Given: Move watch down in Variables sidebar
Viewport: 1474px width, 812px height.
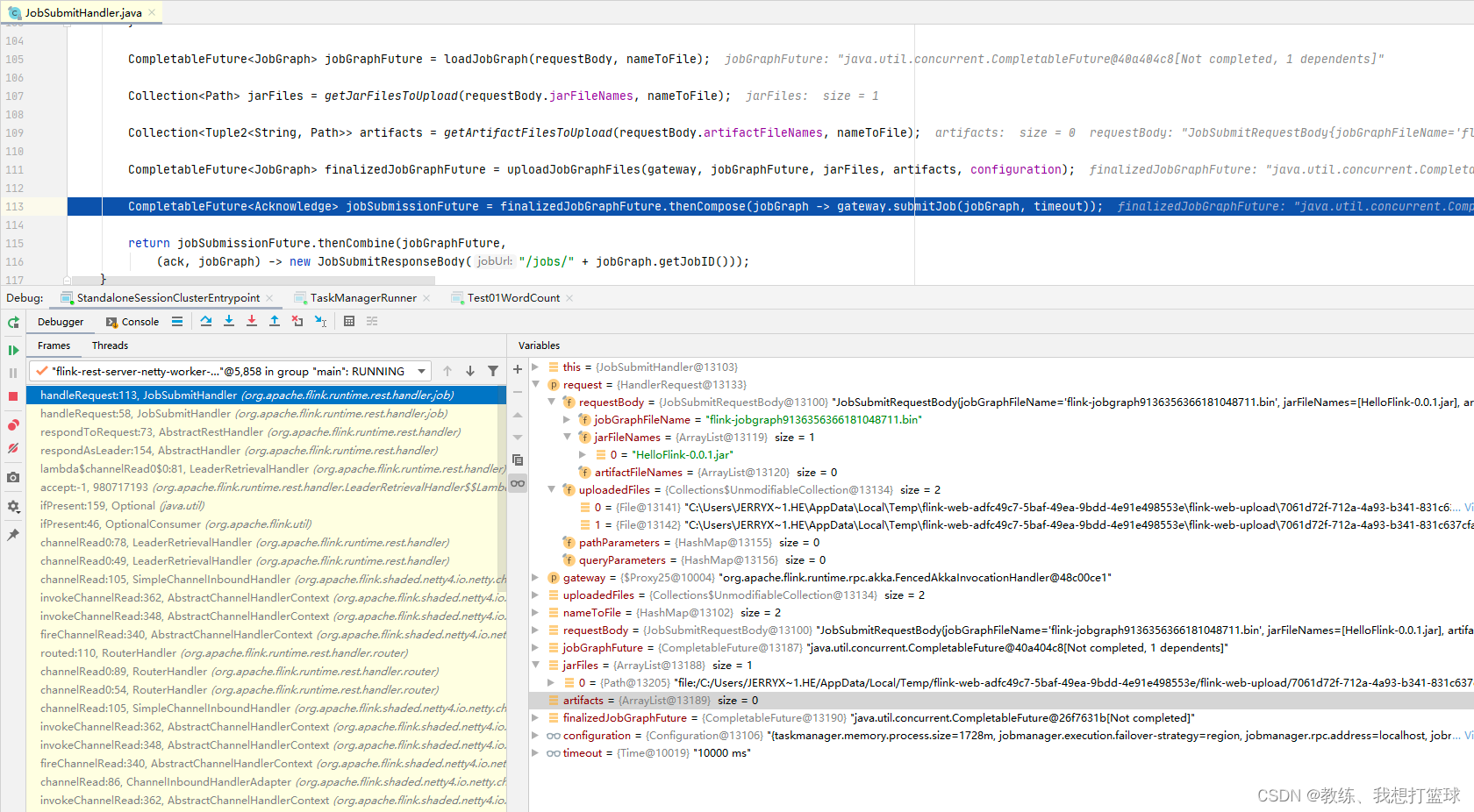Looking at the screenshot, I should point(518,437).
